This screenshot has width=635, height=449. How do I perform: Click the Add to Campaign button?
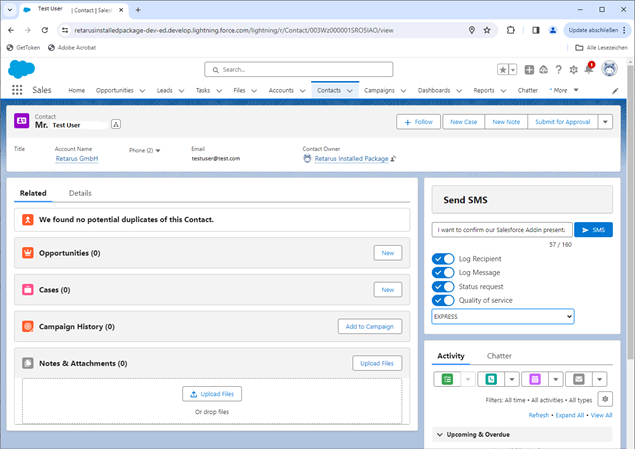click(x=369, y=326)
